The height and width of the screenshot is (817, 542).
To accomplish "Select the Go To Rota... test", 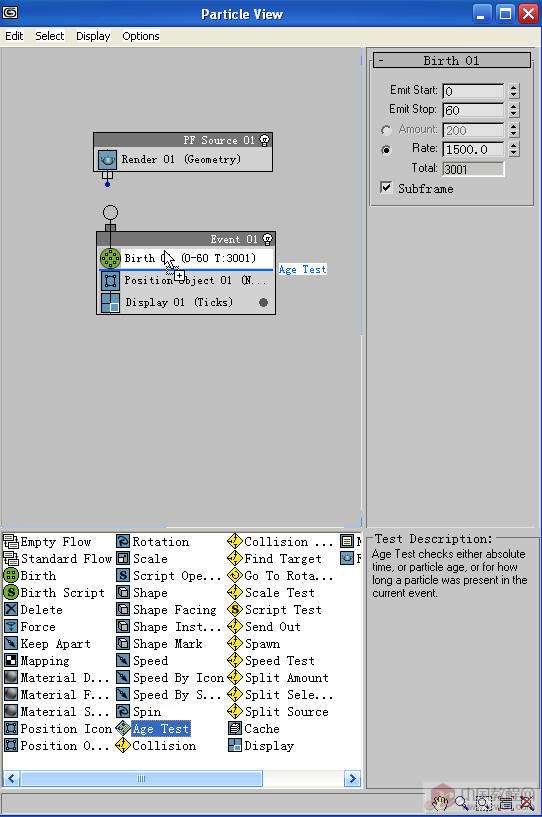I will click(280, 576).
